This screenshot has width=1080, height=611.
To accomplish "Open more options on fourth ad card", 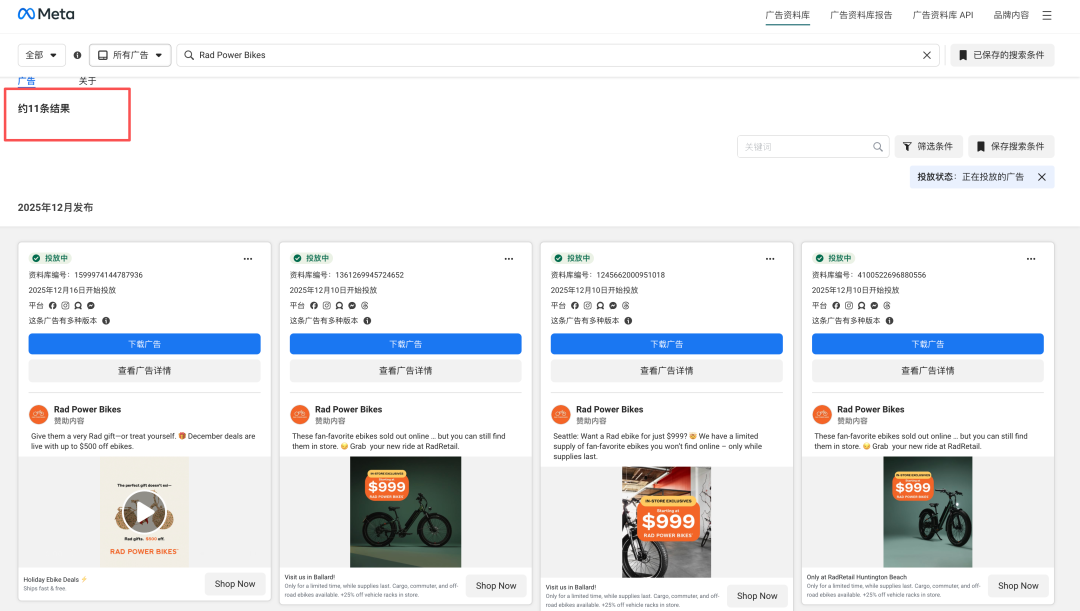I will [1031, 258].
